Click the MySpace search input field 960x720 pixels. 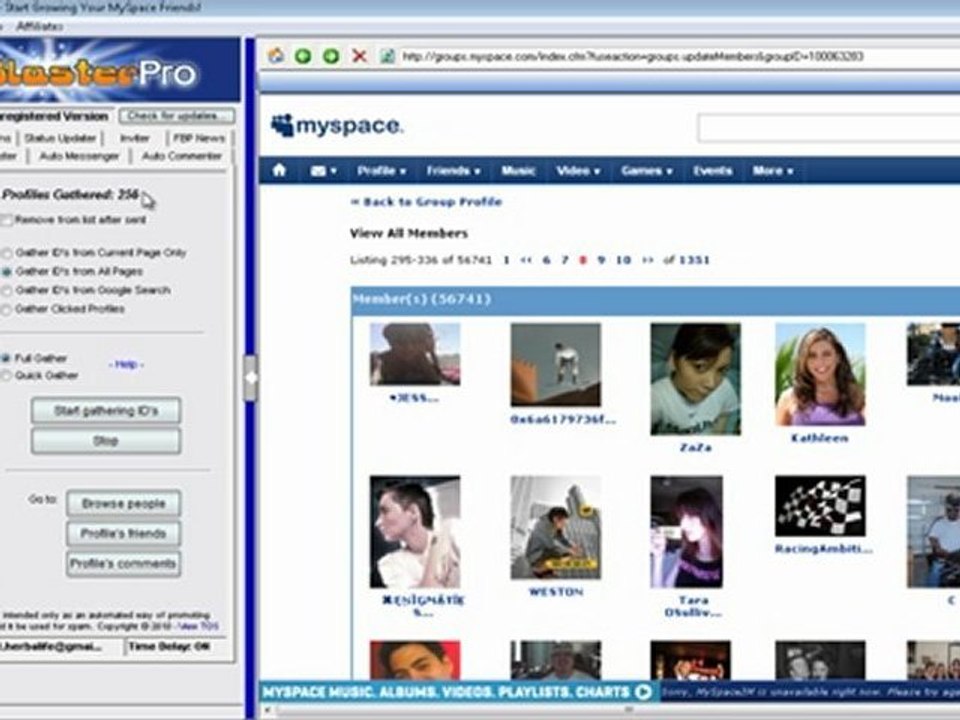828,129
